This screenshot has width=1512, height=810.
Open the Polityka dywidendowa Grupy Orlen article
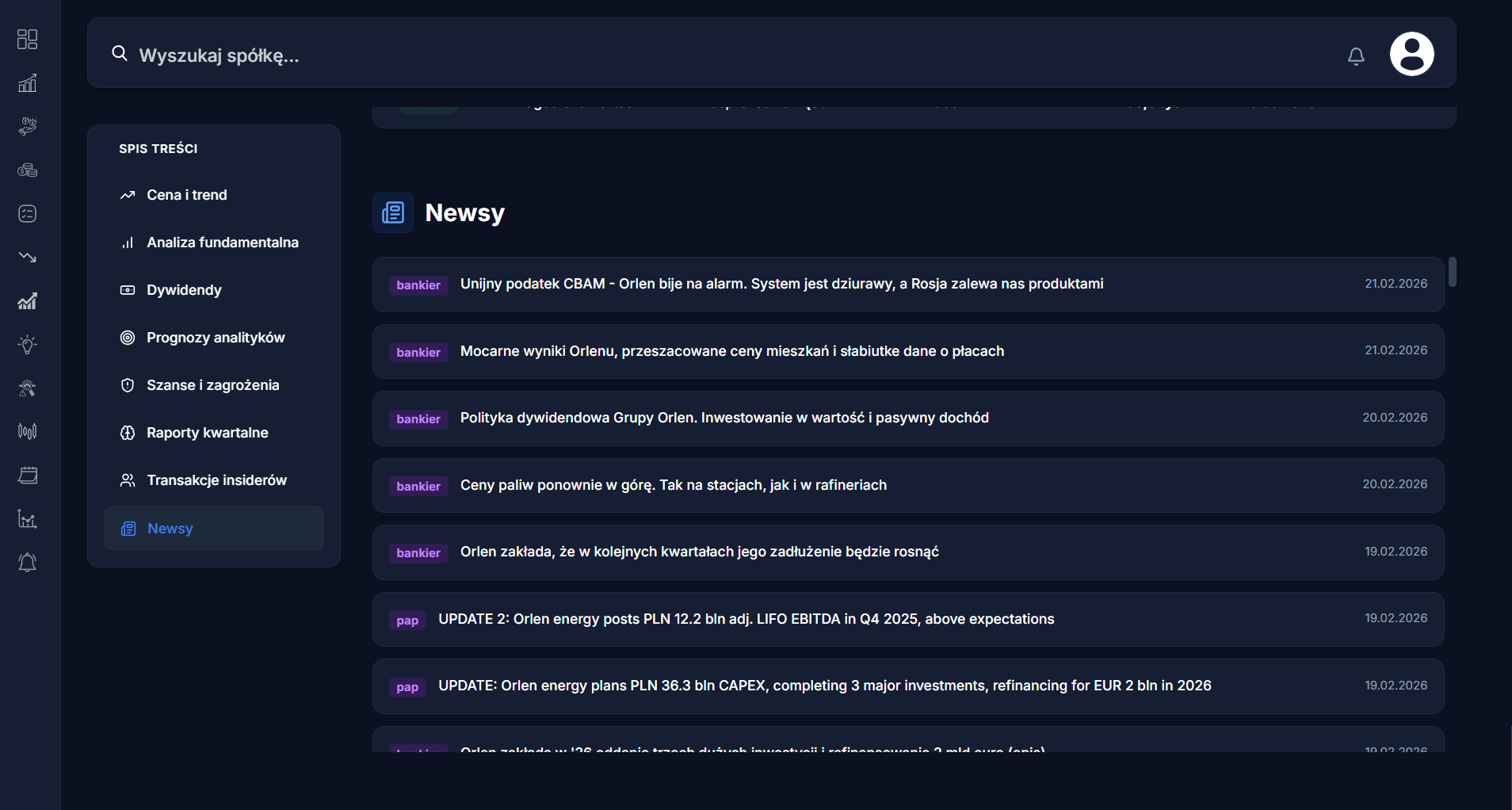[724, 418]
